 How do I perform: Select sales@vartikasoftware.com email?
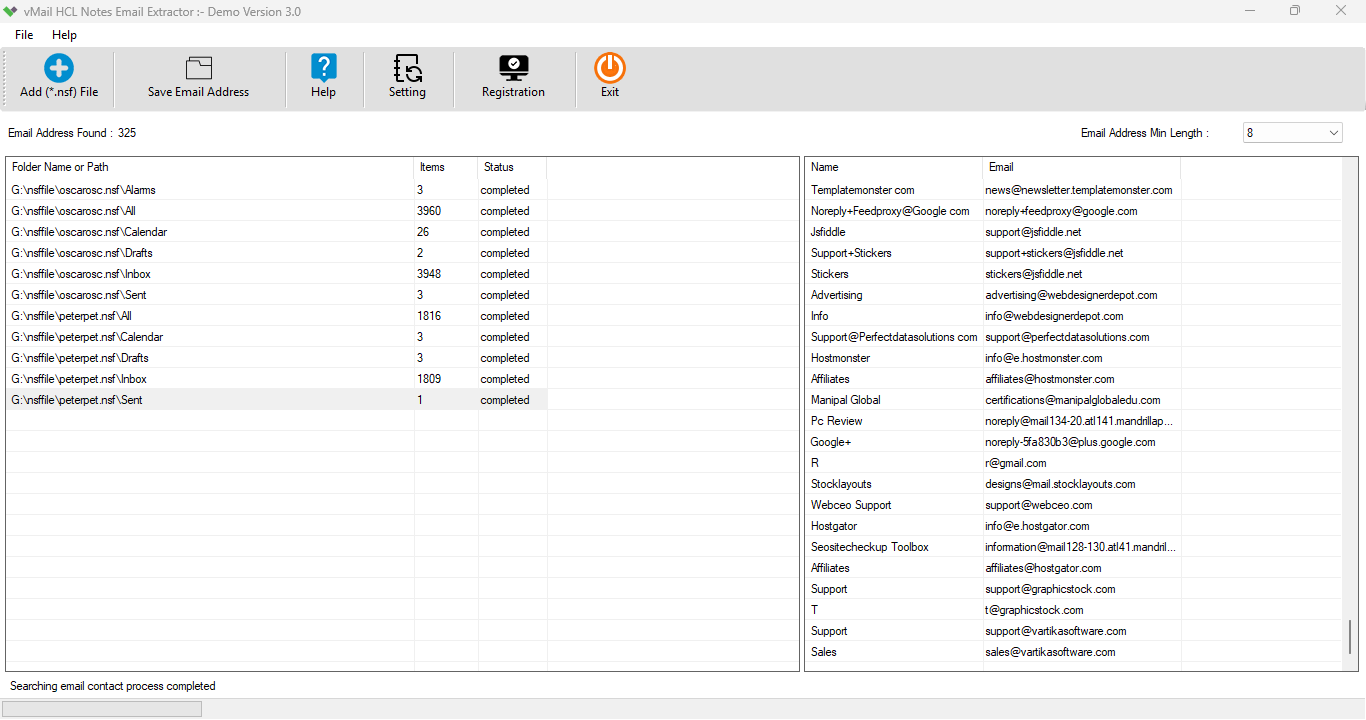click(1050, 652)
